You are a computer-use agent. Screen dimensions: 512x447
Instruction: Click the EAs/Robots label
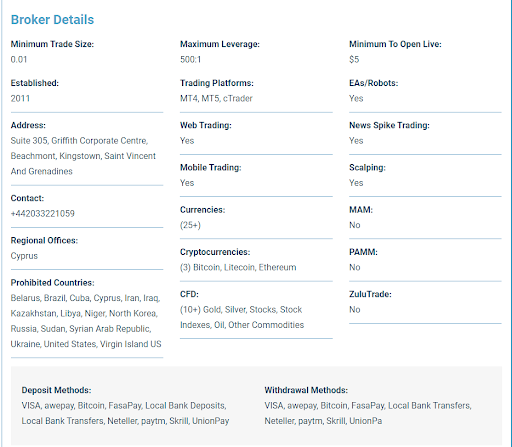pos(374,83)
